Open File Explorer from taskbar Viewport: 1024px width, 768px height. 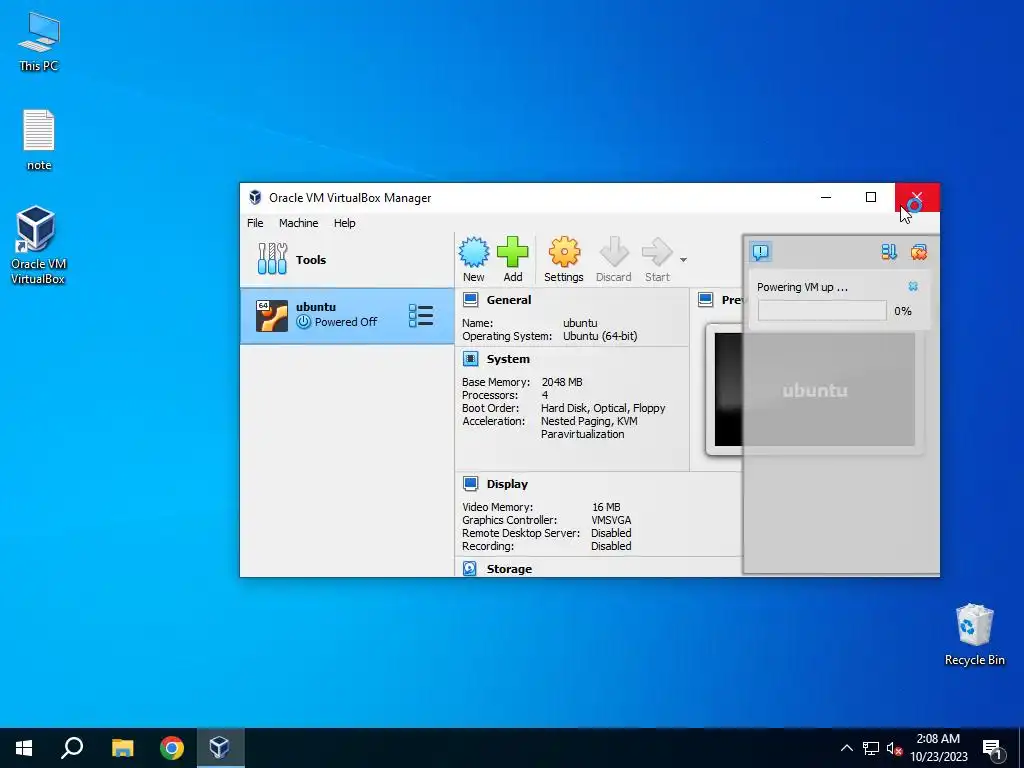click(x=122, y=748)
